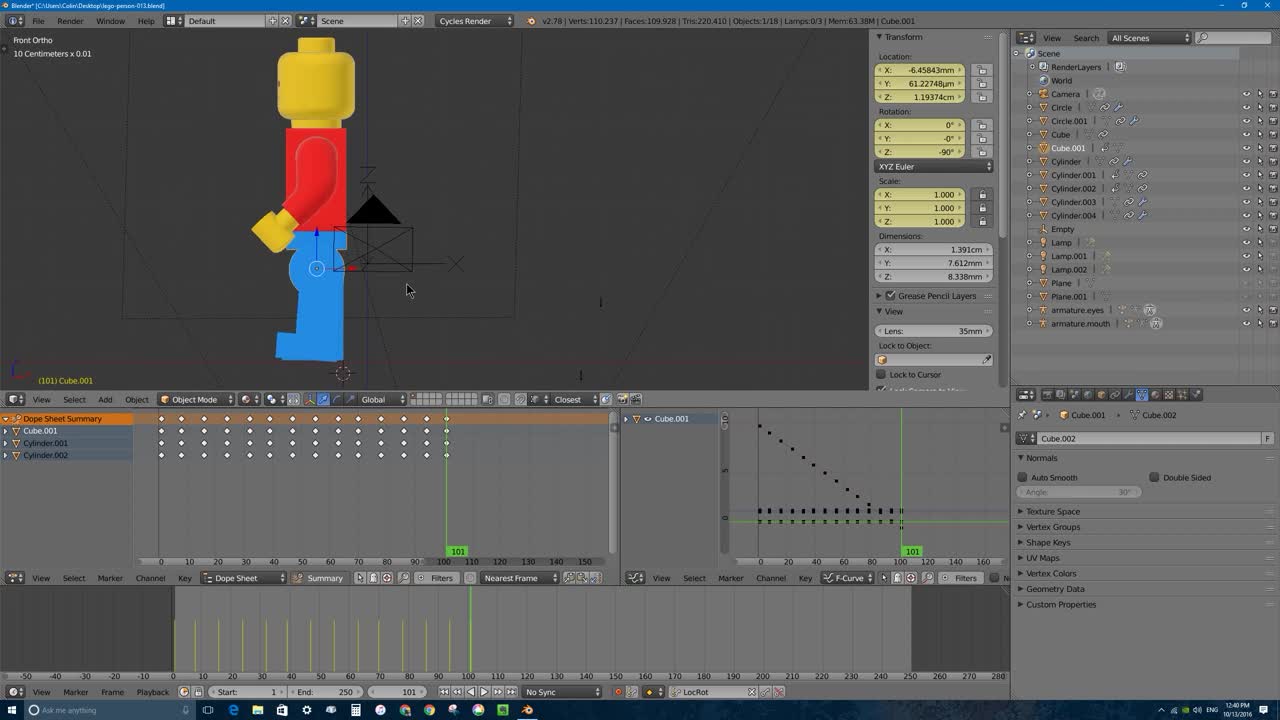This screenshot has width=1280, height=720.
Task: Open the Playback menu in timeline header
Action: point(153,692)
